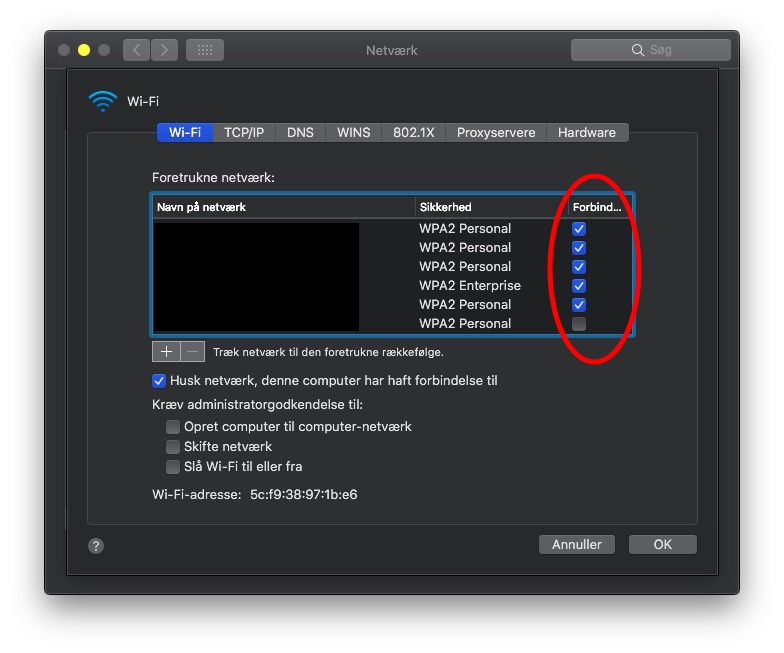Toggle auto-join checkbox for third WPA2 Personal row

[x=579, y=267]
